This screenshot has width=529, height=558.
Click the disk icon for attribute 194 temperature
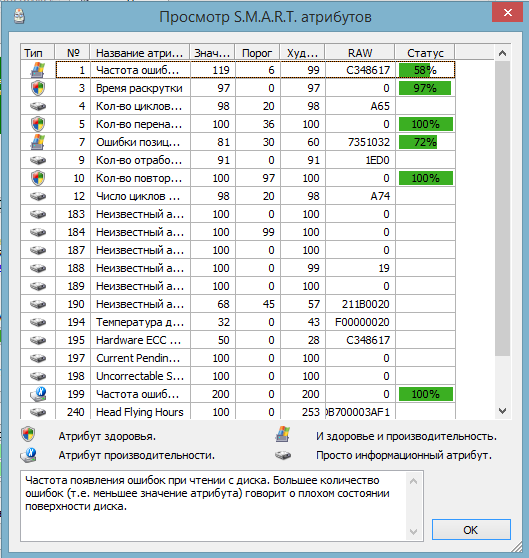point(38,322)
